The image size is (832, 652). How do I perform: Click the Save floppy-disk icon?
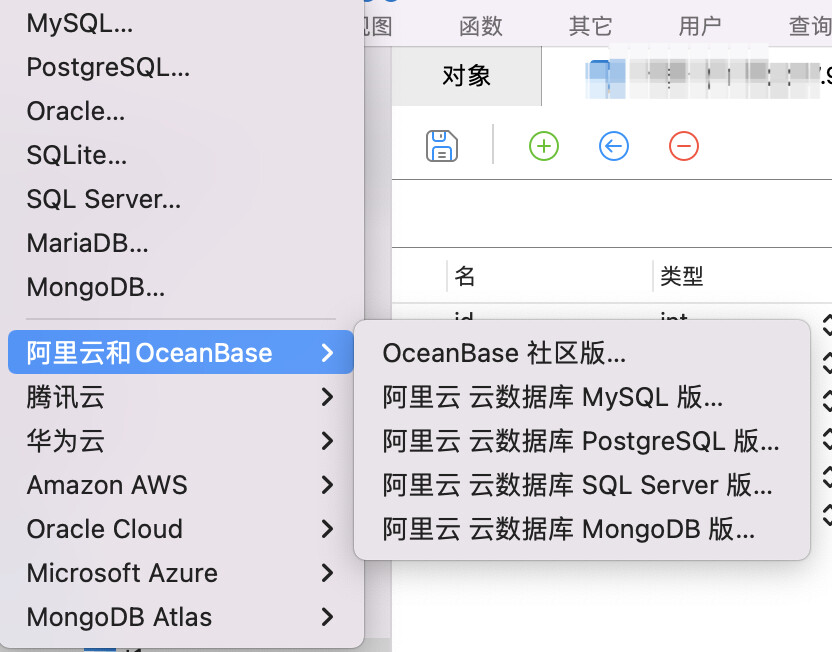click(x=441, y=146)
